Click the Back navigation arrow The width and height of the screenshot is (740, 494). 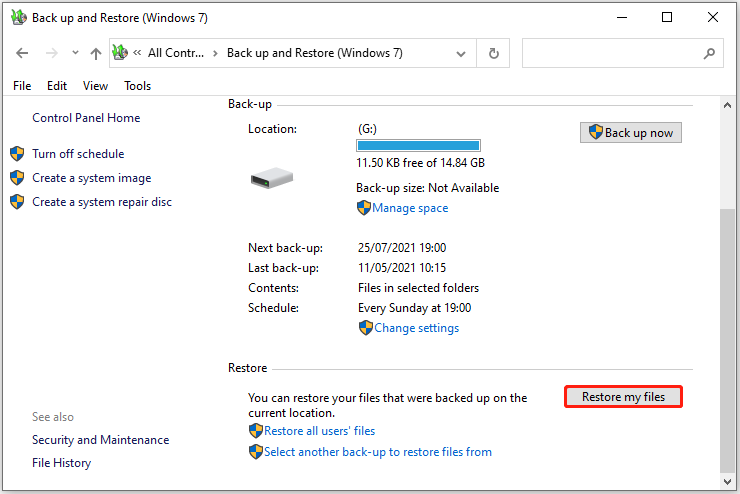pyautogui.click(x=22, y=53)
